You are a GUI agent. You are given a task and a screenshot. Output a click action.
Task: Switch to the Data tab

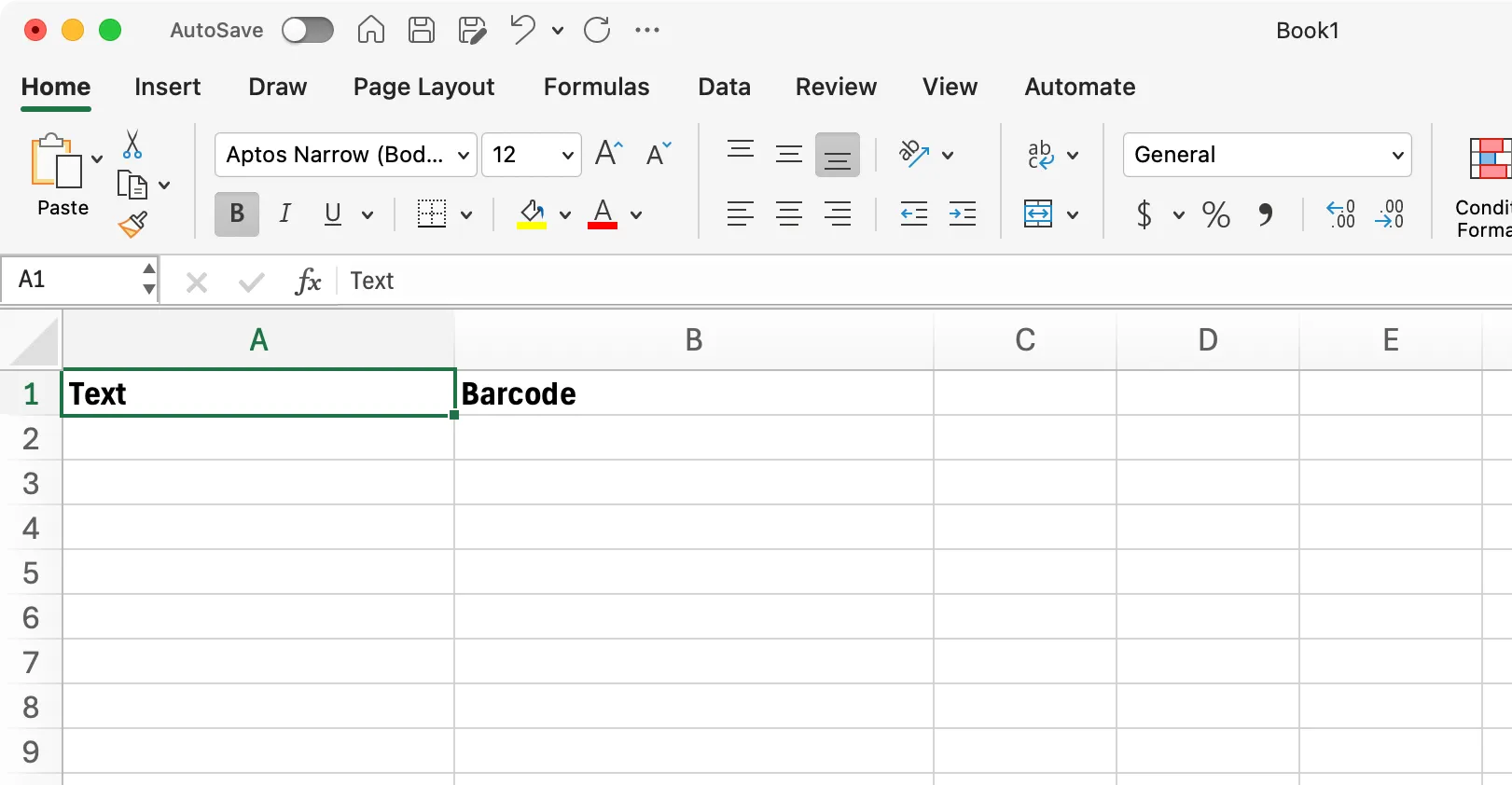click(725, 87)
